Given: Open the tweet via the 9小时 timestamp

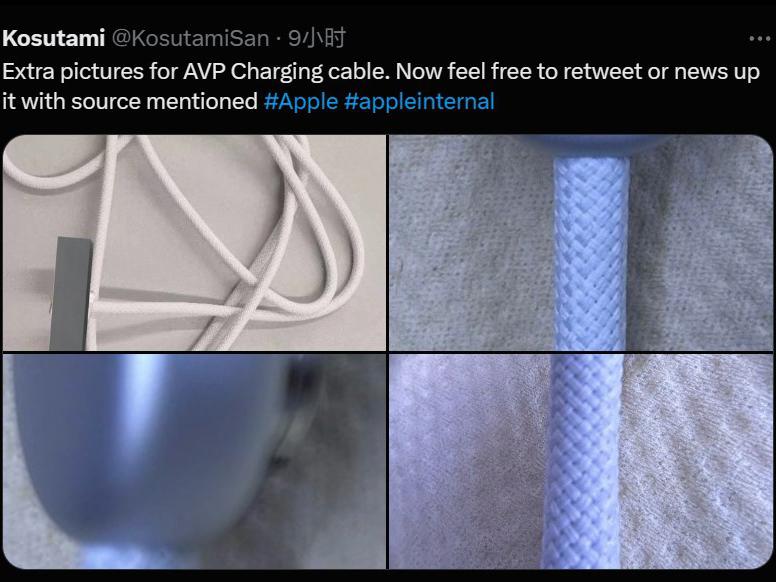Looking at the screenshot, I should coord(317,38).
